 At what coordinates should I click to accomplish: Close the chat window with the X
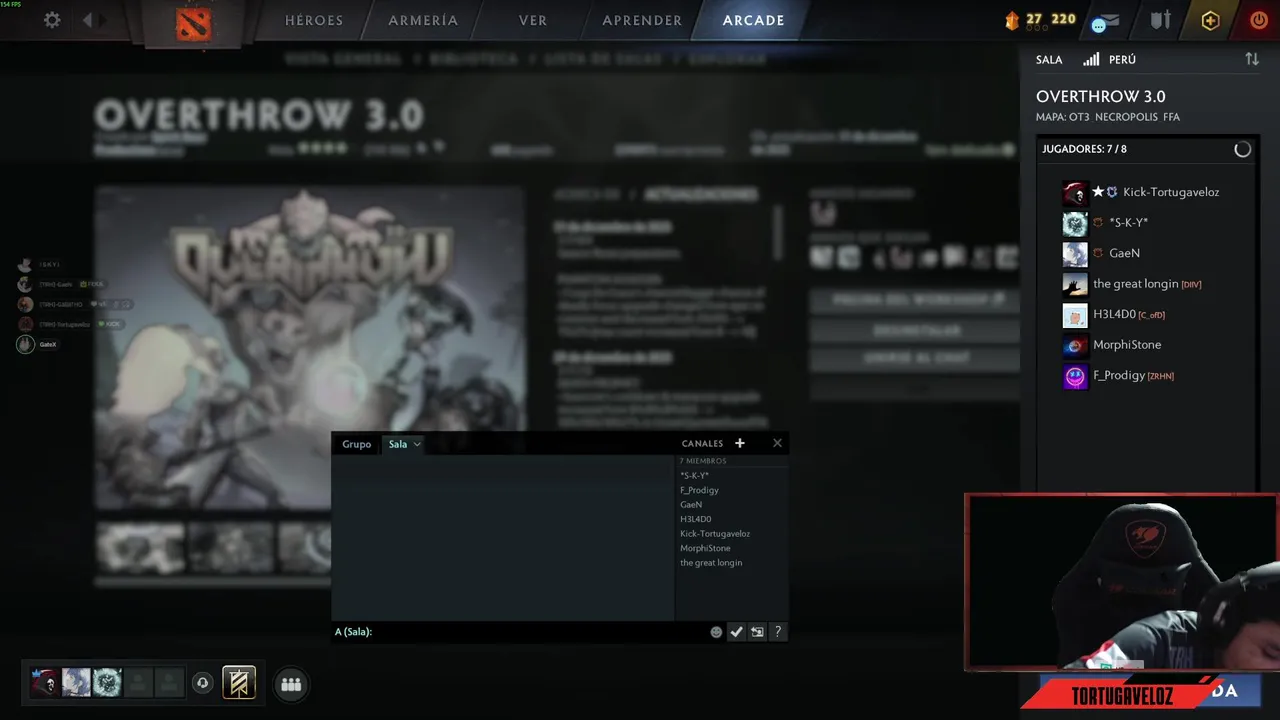tap(777, 443)
